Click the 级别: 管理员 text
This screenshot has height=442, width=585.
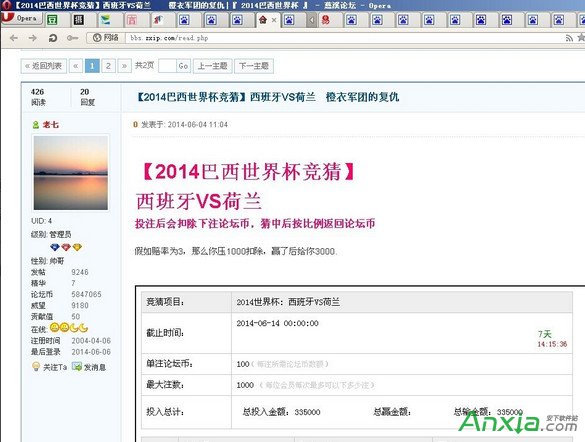point(51,234)
